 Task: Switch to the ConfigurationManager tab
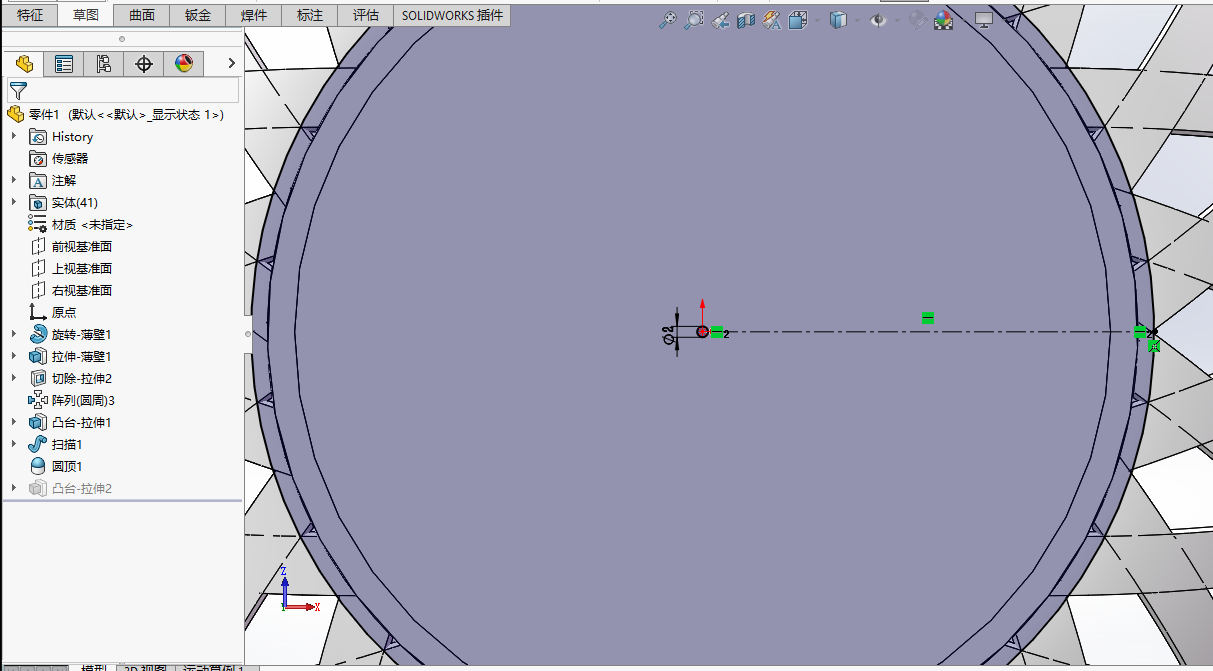click(104, 64)
